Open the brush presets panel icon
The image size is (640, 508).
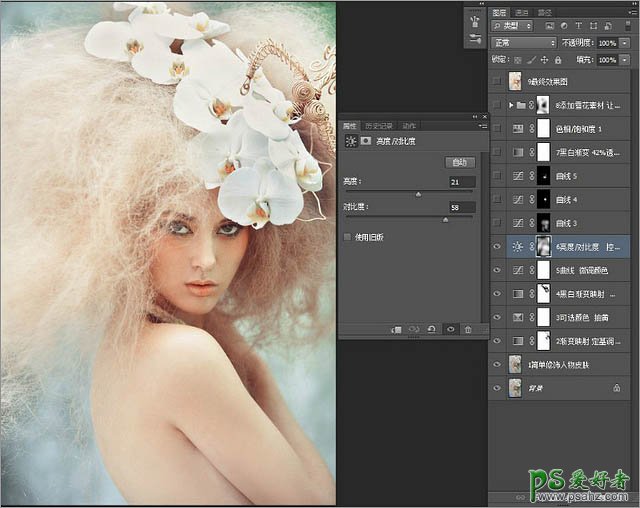coord(474,19)
